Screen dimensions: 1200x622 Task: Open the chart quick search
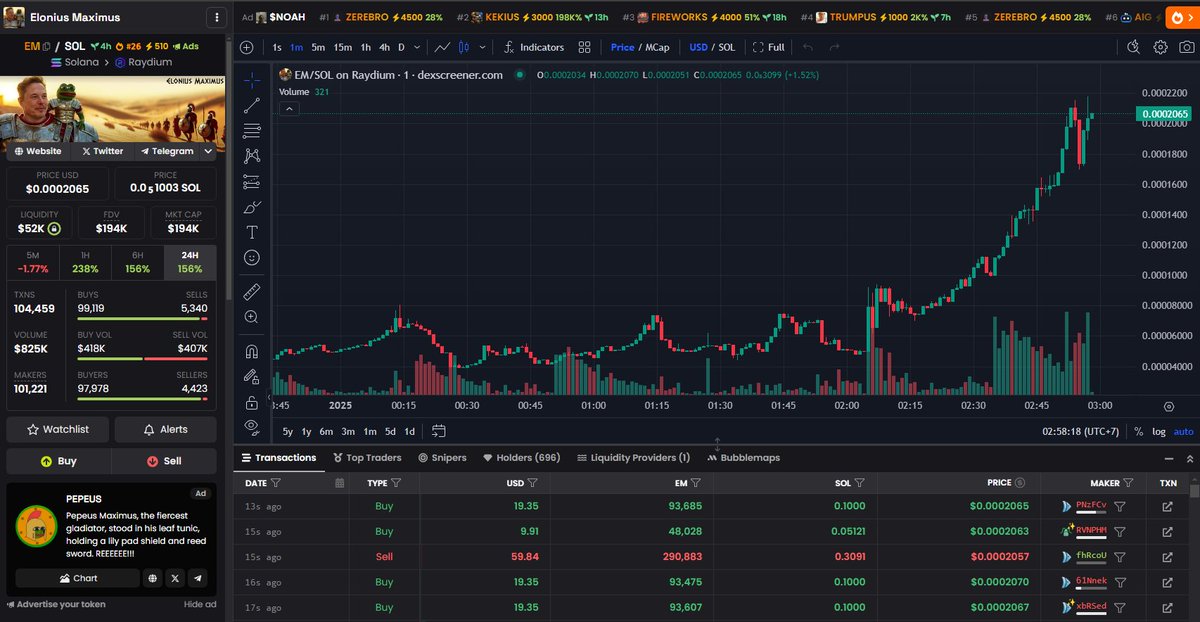[x=1133, y=47]
